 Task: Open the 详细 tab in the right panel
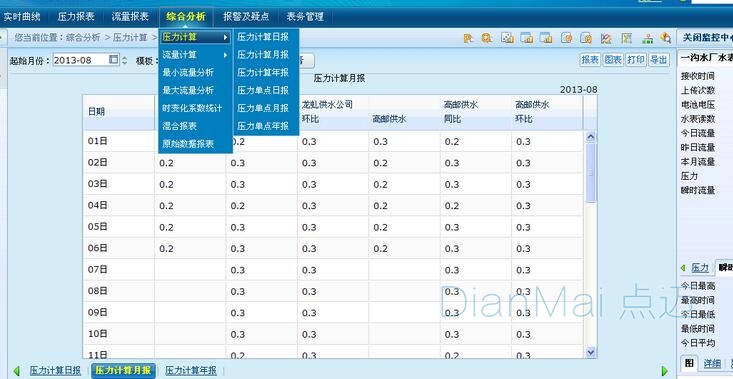tap(712, 363)
